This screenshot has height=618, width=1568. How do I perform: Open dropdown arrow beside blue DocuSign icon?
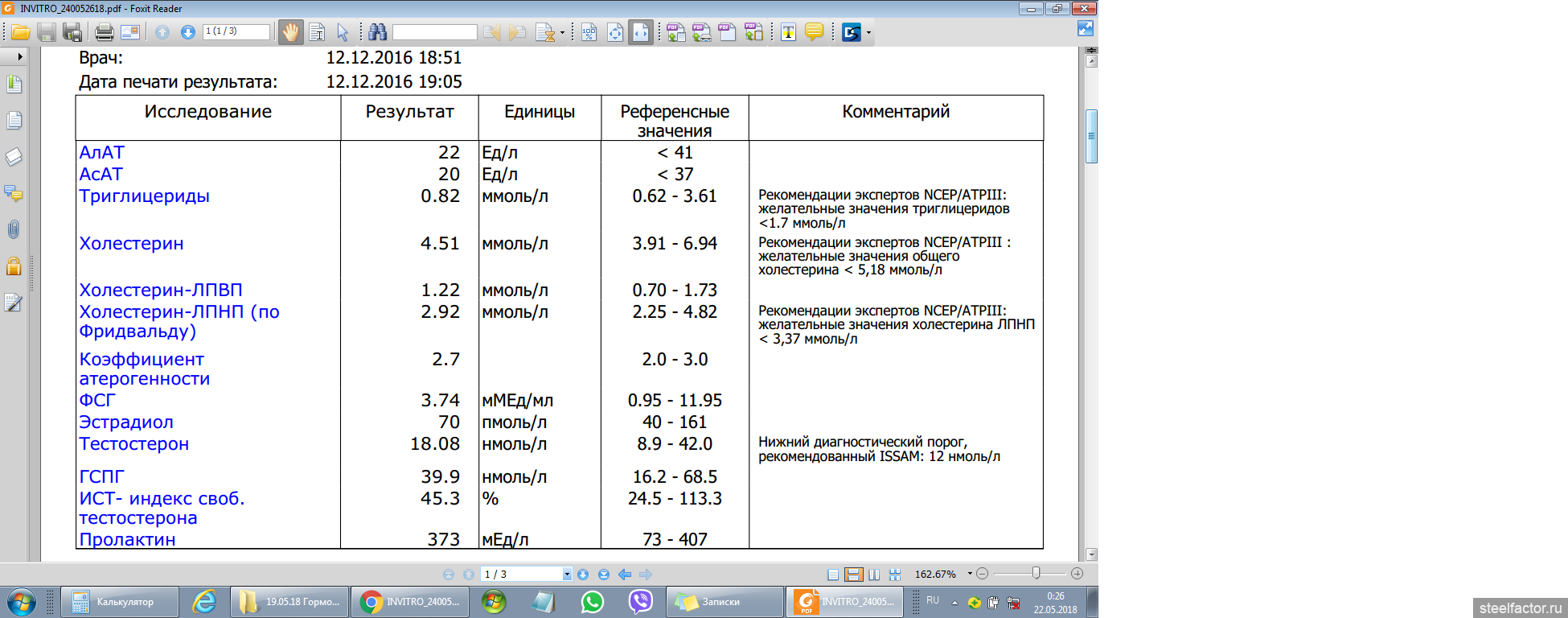coord(868,33)
